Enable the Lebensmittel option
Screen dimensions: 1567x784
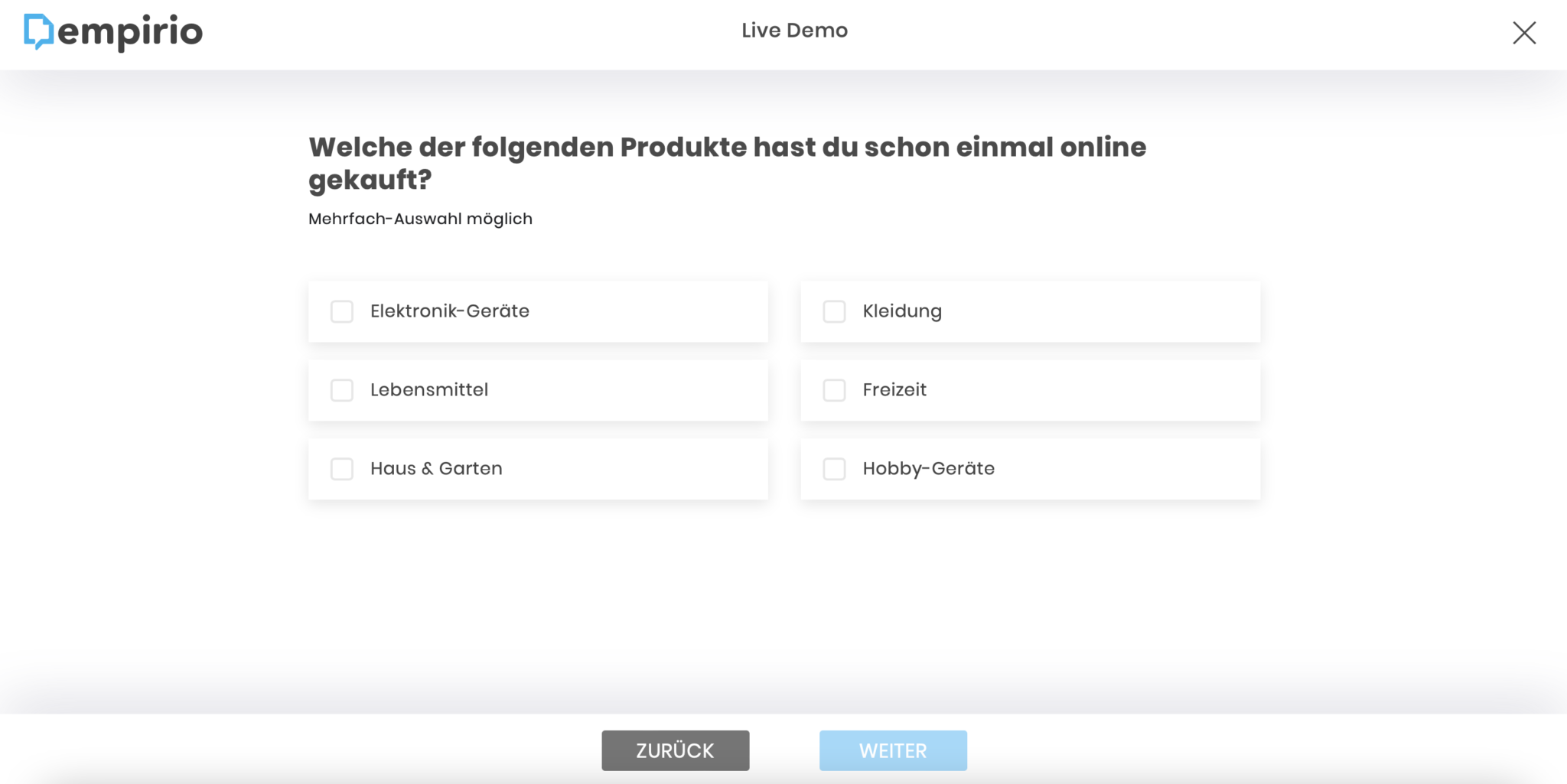coord(341,390)
